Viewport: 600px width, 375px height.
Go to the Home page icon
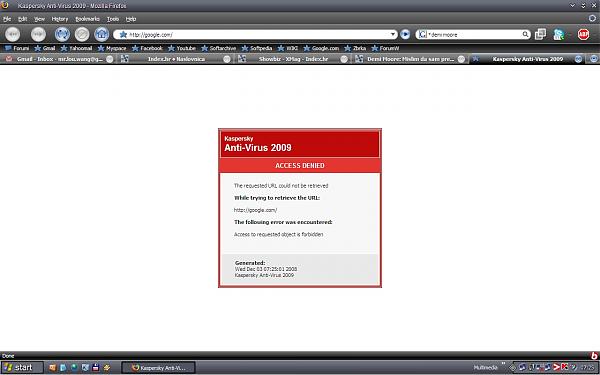(x=101, y=34)
